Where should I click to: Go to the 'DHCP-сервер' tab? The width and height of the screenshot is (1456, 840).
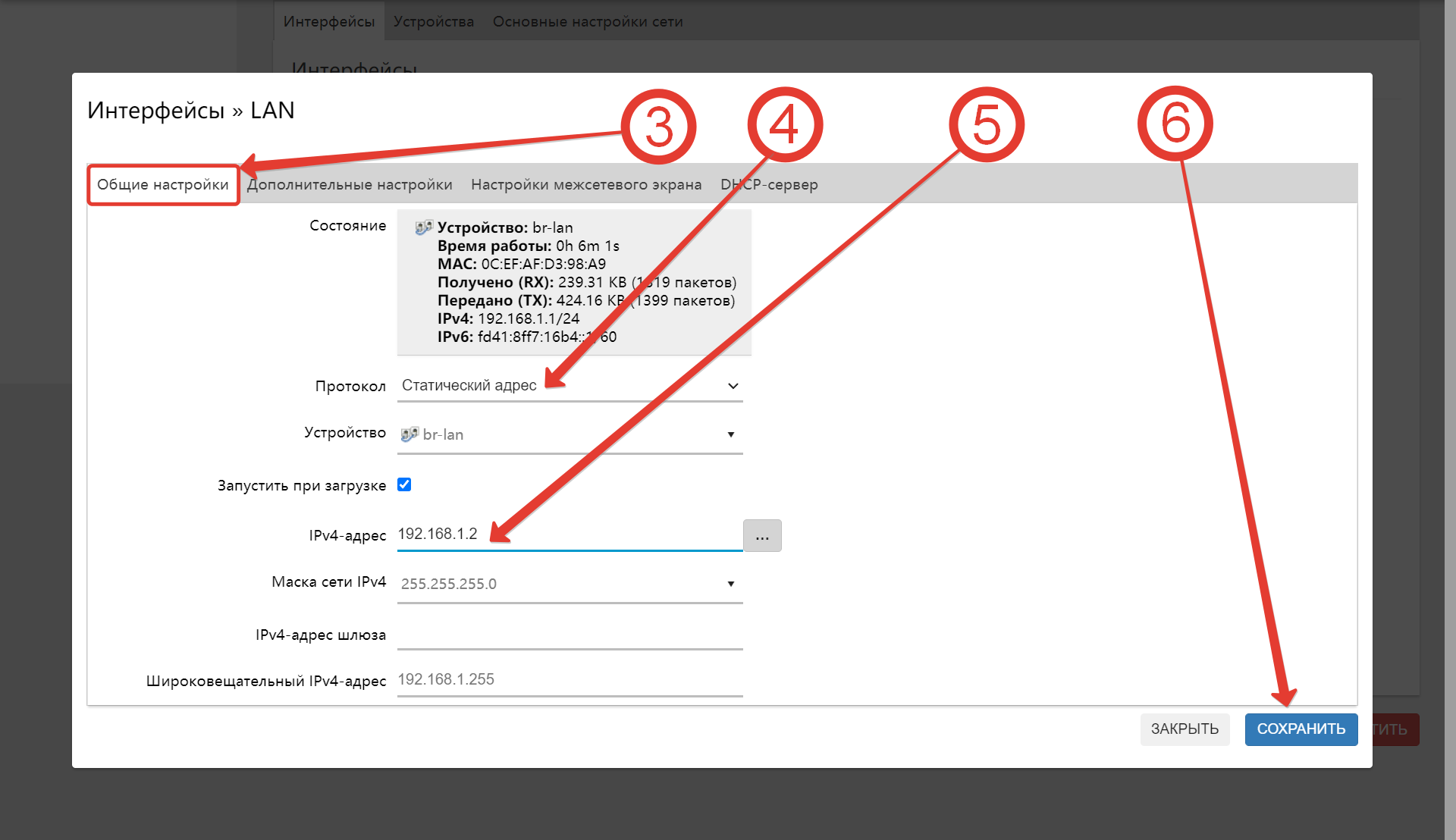point(769,185)
